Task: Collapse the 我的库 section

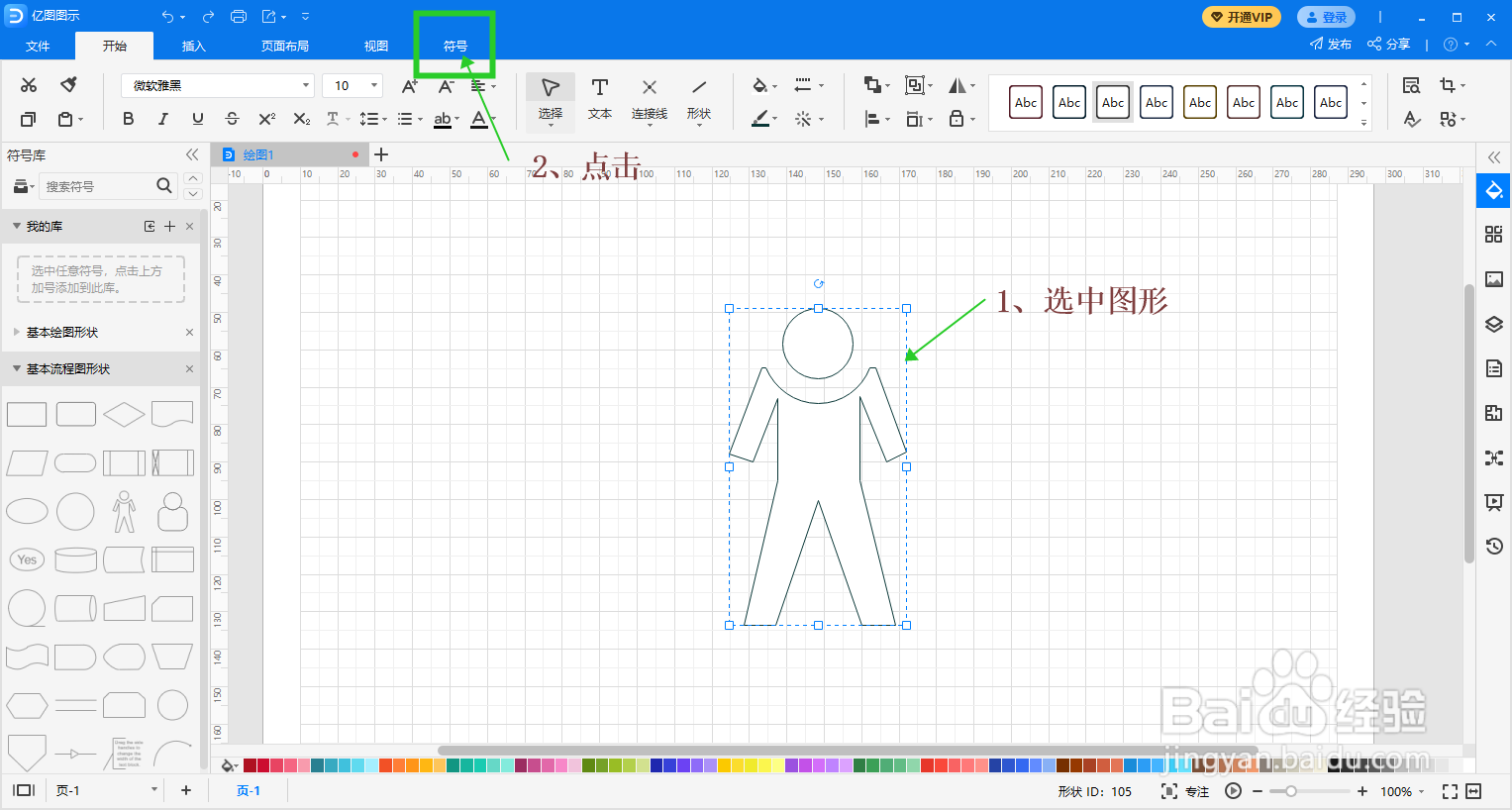Action: tap(17, 226)
